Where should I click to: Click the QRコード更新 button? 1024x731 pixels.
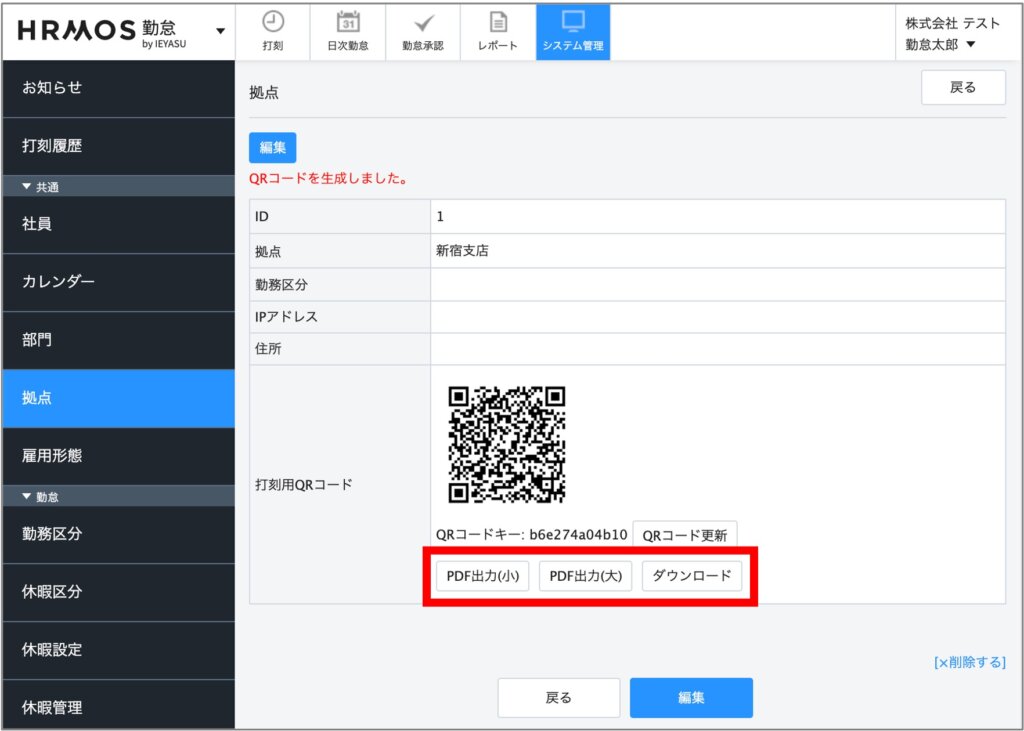[x=684, y=535]
